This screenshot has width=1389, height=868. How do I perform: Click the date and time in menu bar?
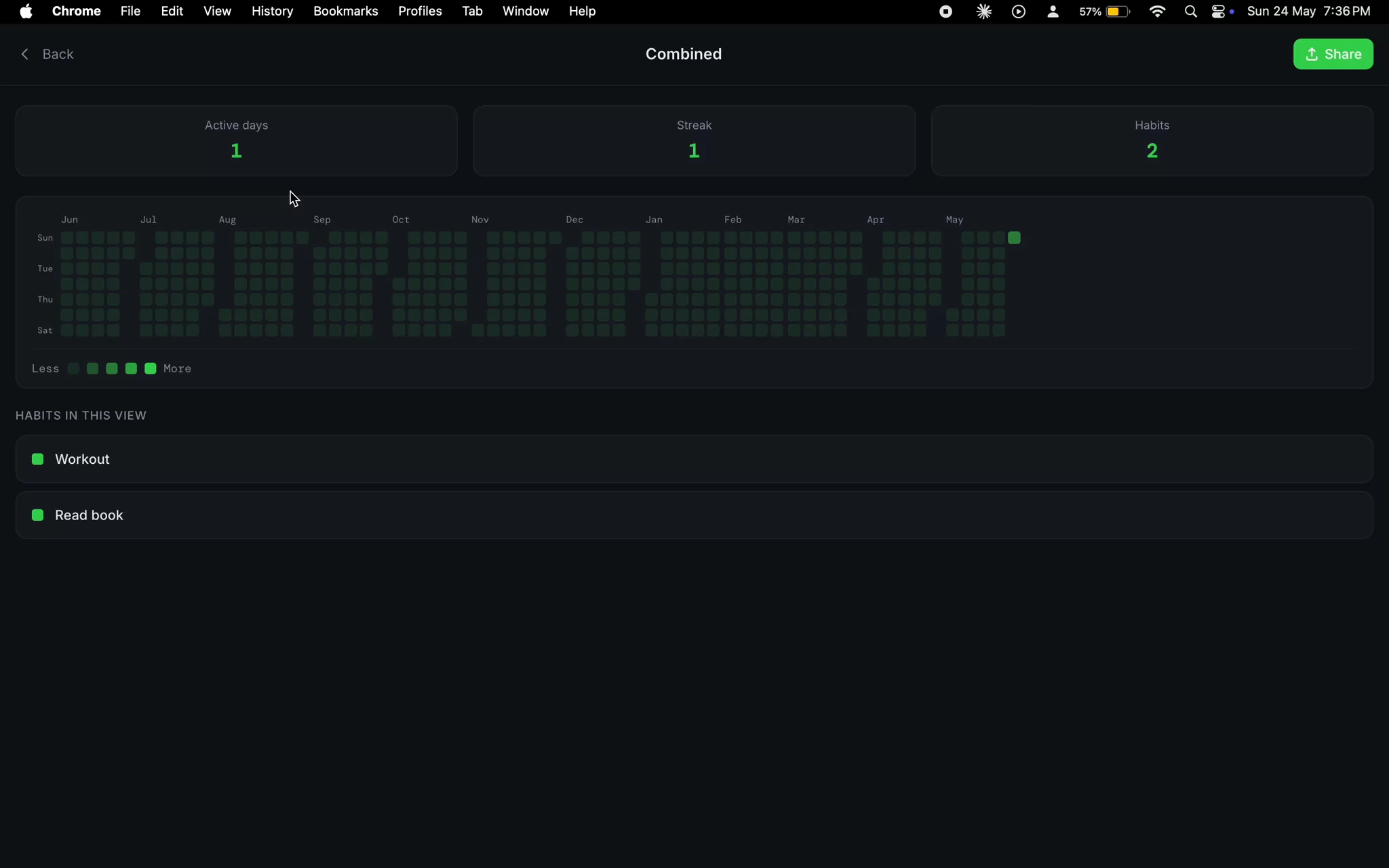click(1308, 12)
